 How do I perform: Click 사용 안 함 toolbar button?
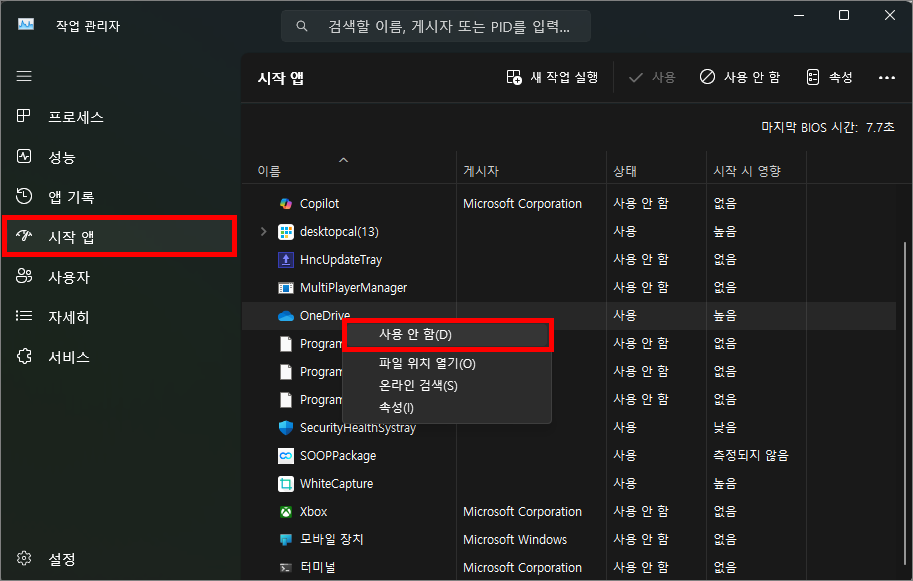point(740,77)
